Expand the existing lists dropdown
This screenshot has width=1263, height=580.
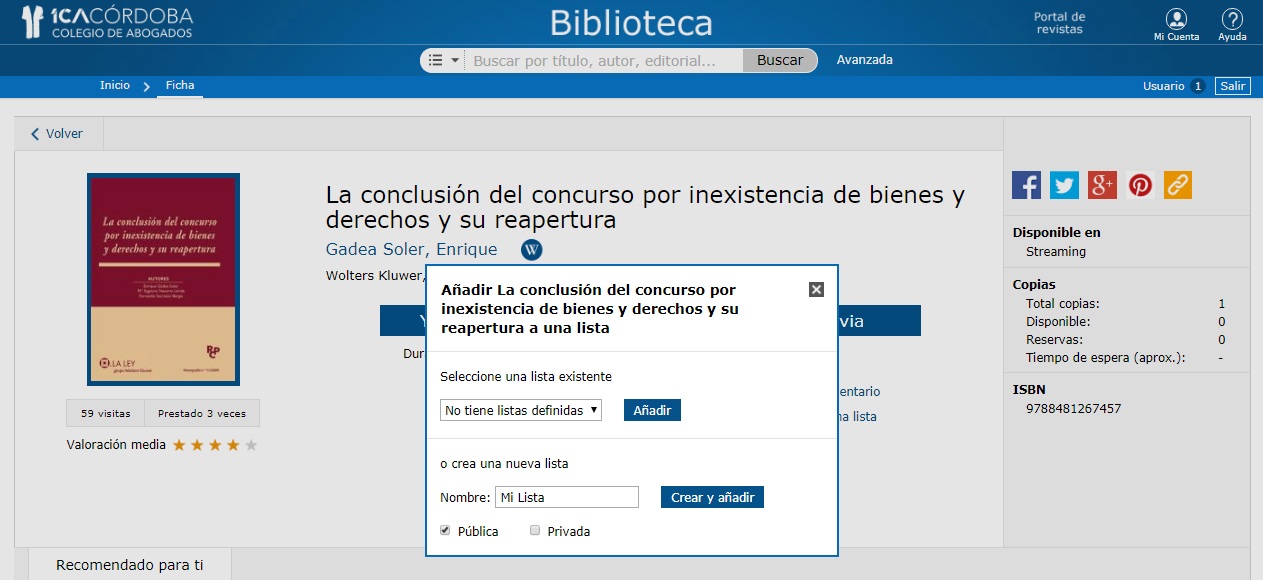521,410
